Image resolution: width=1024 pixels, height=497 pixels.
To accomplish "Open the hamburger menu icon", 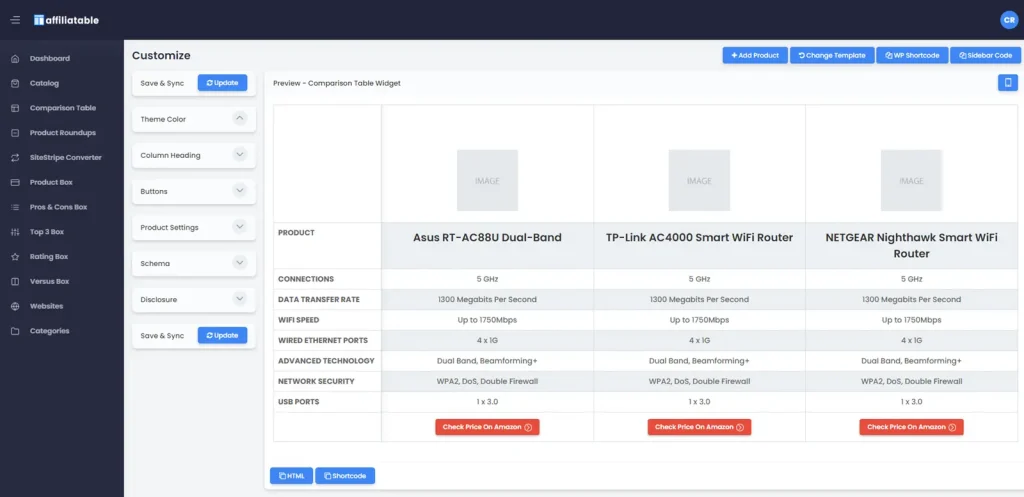I will 15,20.
